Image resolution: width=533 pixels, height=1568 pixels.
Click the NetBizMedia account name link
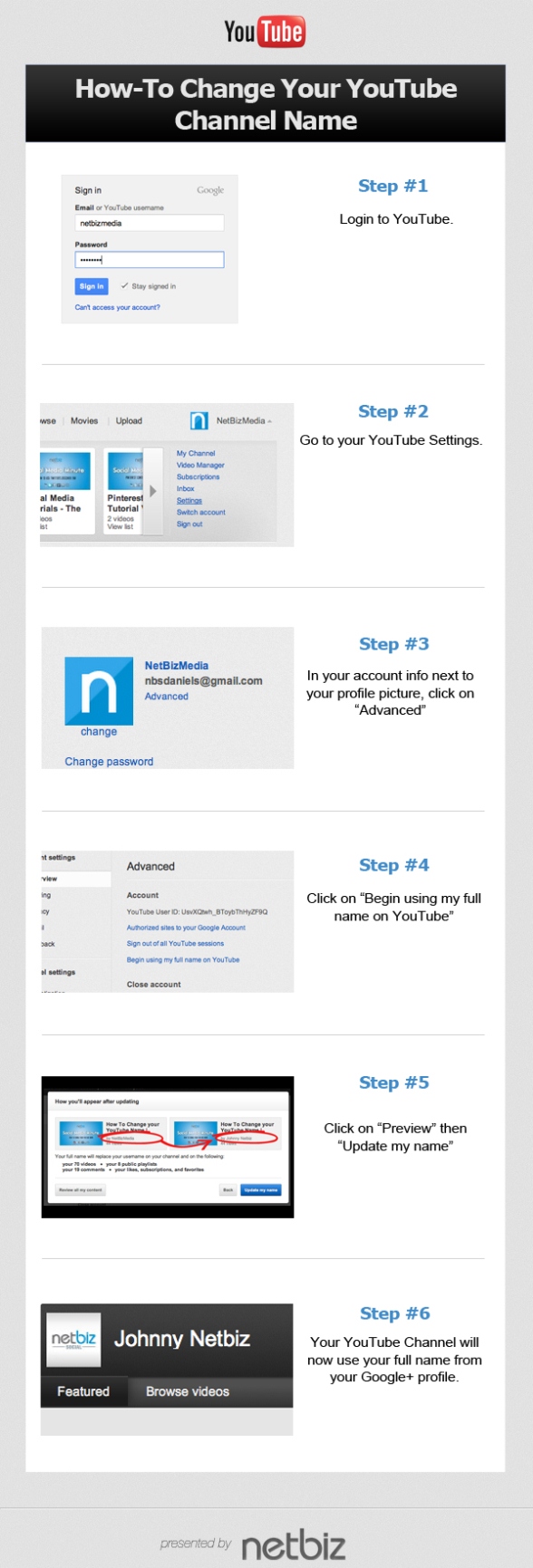(177, 666)
